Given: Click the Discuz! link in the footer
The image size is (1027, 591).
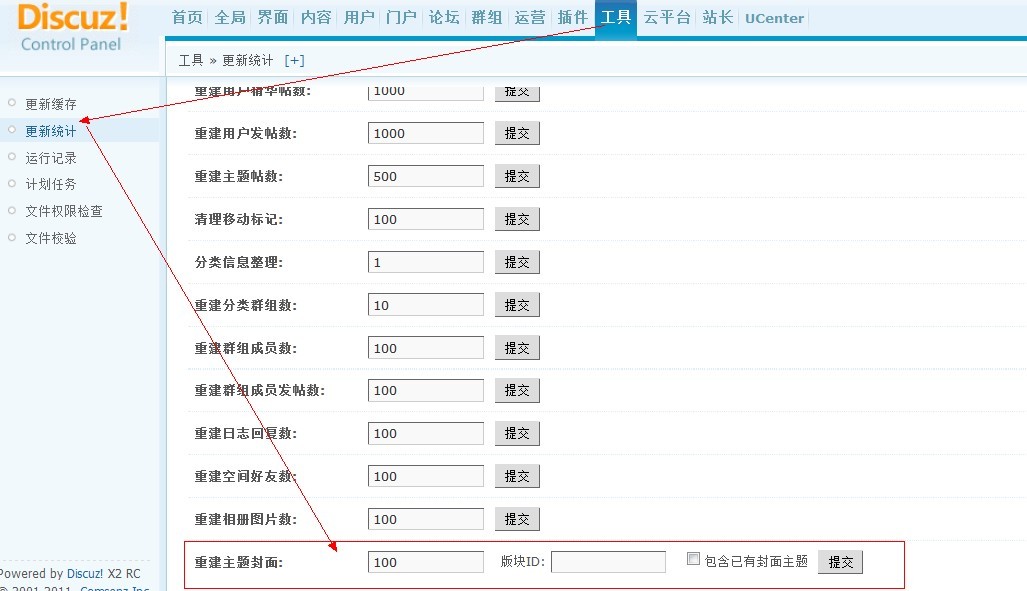Looking at the screenshot, I should click(x=84, y=573).
